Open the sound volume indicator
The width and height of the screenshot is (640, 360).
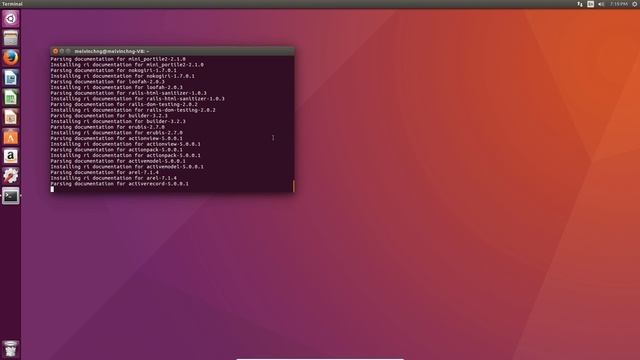pyautogui.click(x=601, y=4)
